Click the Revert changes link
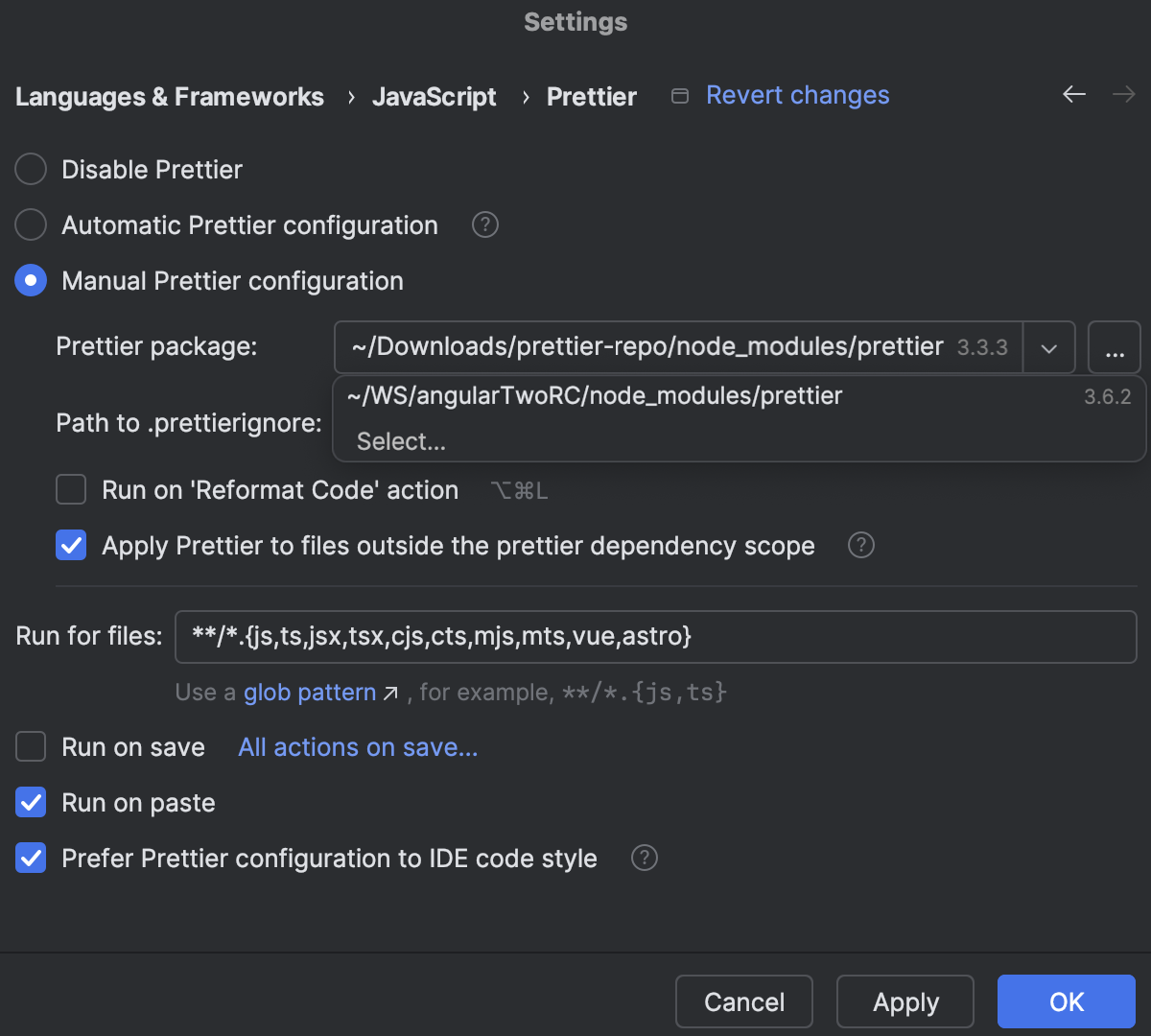The width and height of the screenshot is (1151, 1036). tap(797, 95)
